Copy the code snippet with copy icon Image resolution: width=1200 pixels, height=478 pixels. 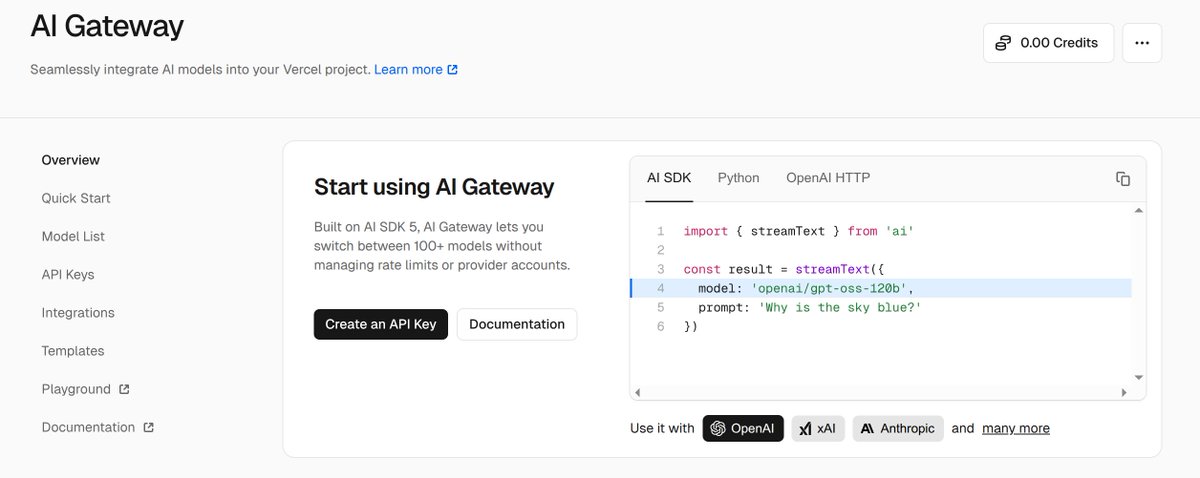click(1123, 179)
